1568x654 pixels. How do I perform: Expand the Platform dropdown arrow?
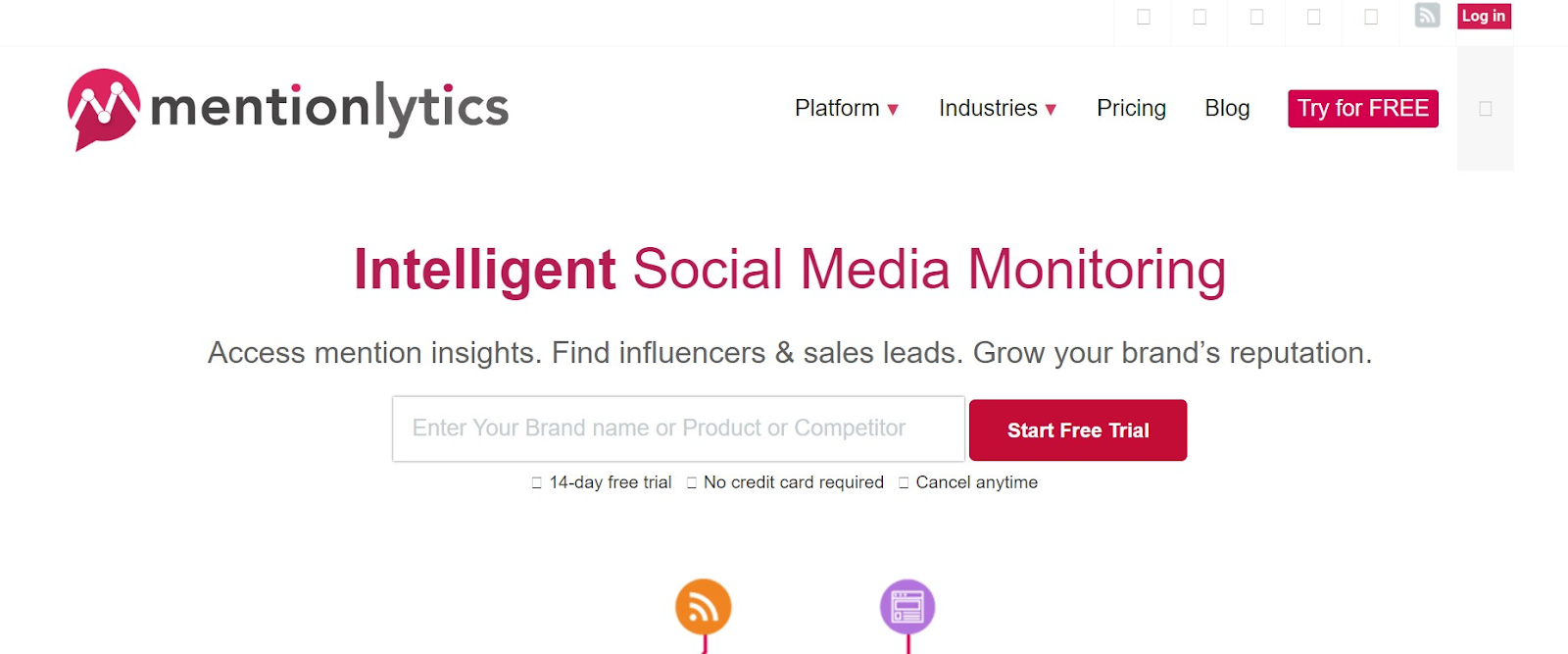(893, 110)
